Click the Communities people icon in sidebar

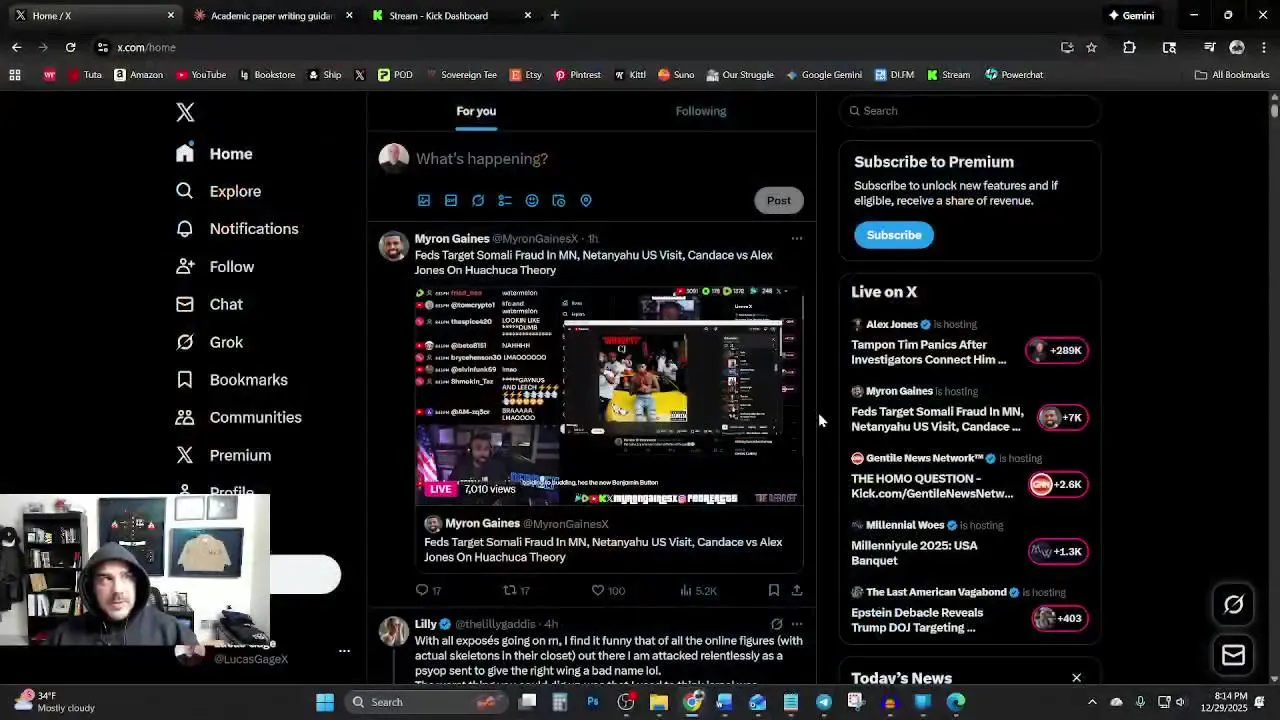pos(185,417)
